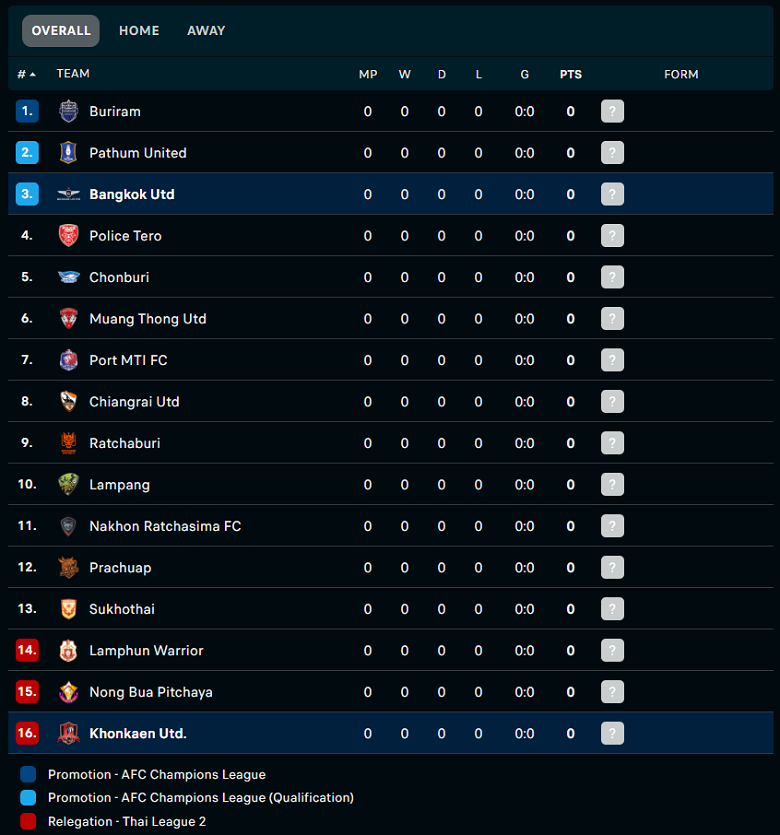Click the Muang Thong Utd crest
Viewport: 780px width, 835px height.
click(69, 318)
